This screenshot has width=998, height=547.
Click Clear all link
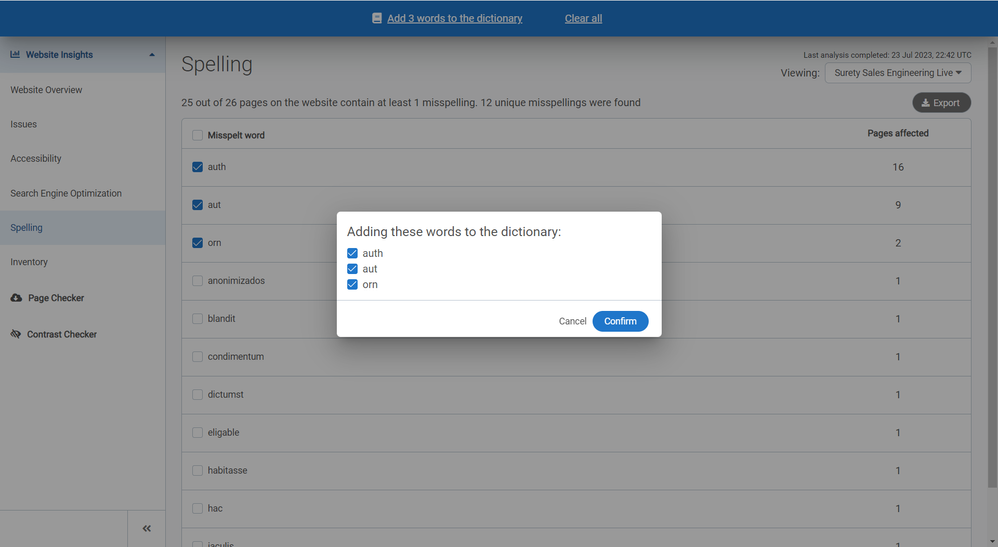point(583,18)
